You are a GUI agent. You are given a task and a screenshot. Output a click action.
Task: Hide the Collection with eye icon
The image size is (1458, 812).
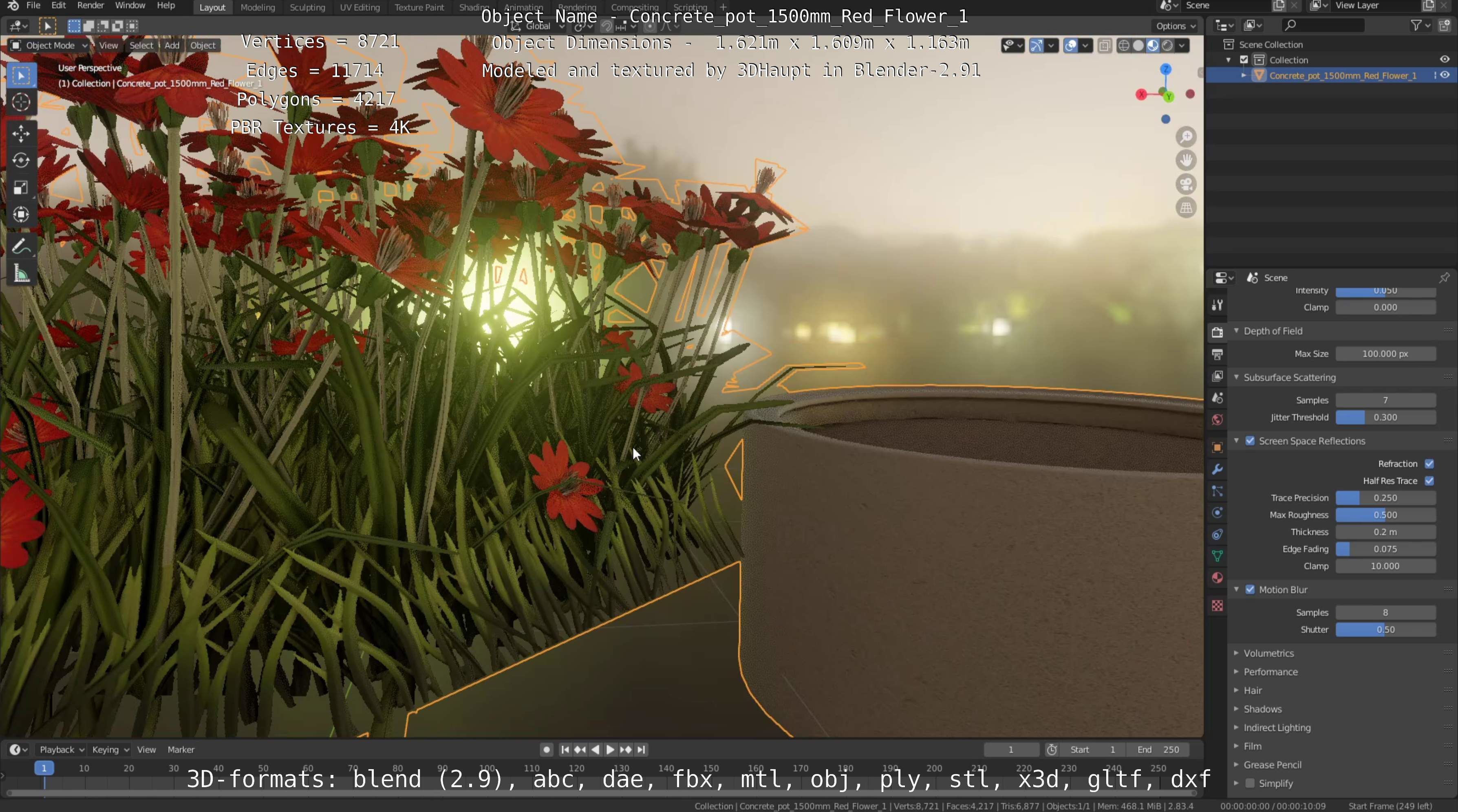(x=1445, y=59)
